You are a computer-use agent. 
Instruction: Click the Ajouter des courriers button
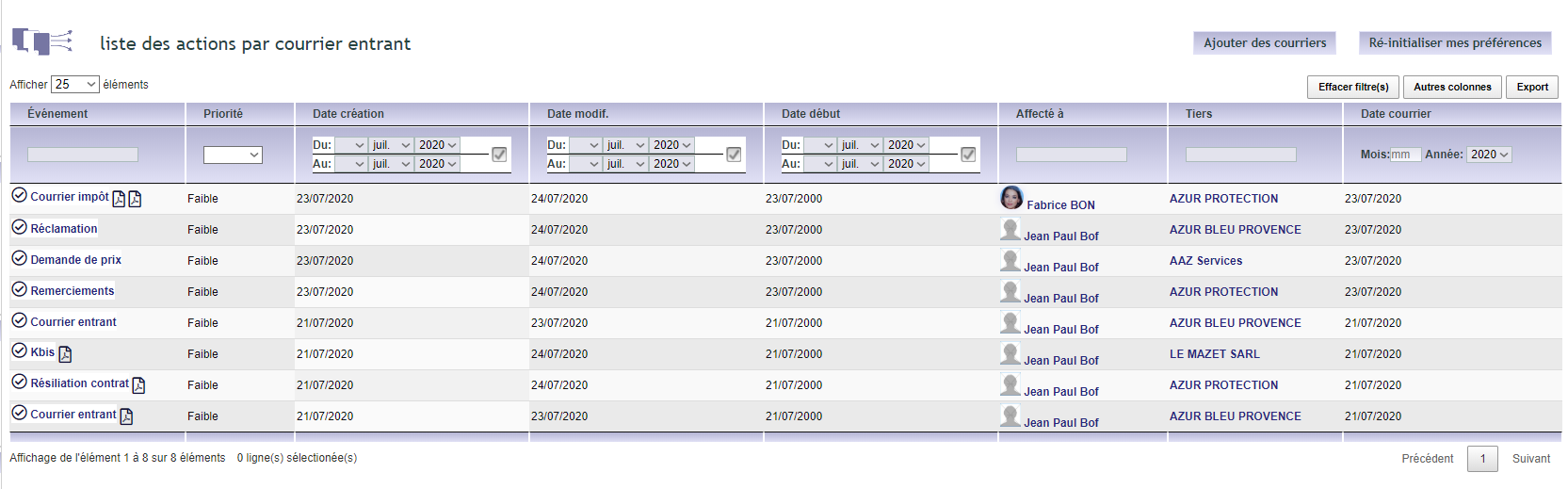[x=1265, y=43]
